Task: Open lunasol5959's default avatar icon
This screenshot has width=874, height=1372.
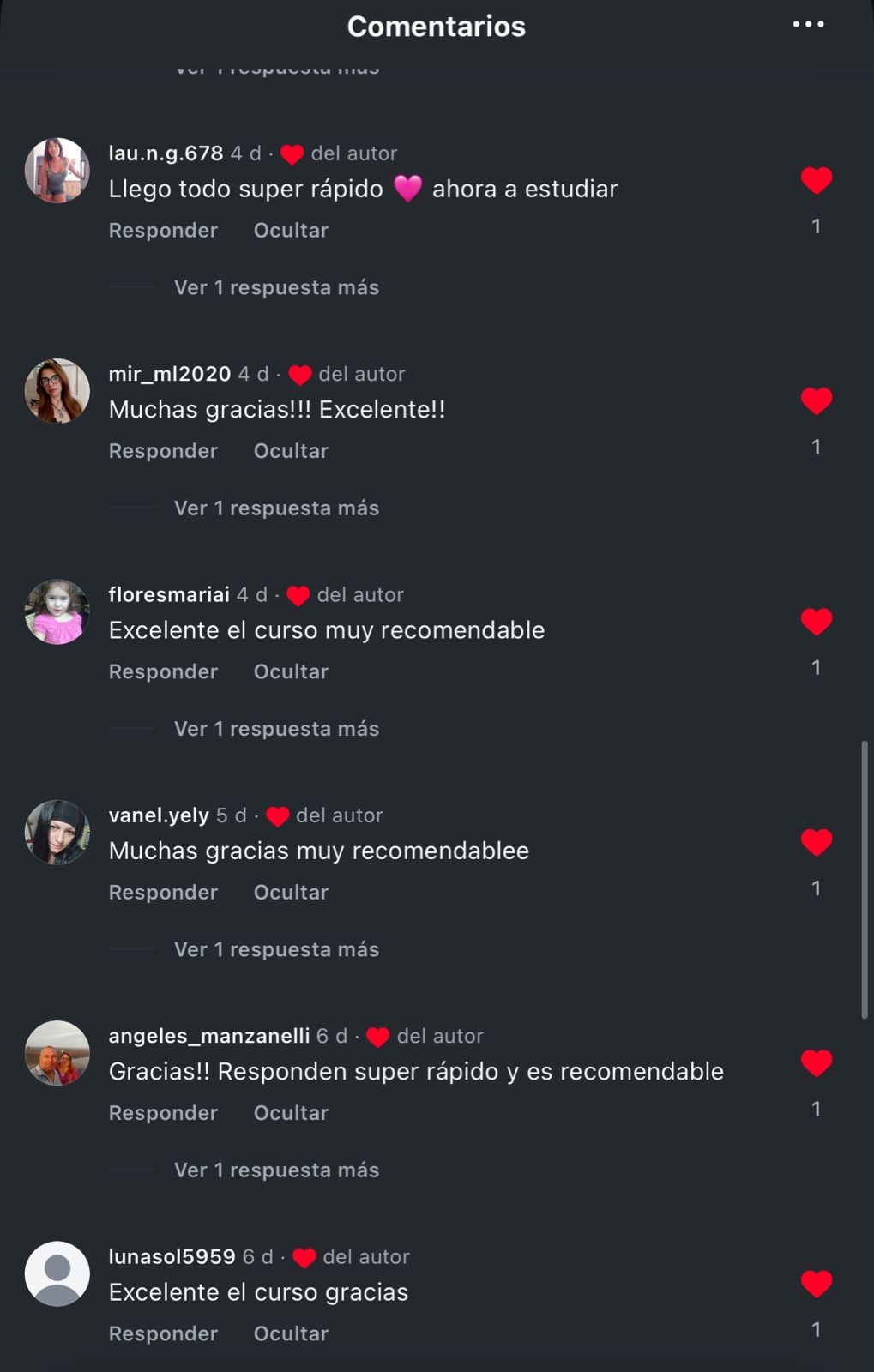Action: pyautogui.click(x=57, y=1273)
